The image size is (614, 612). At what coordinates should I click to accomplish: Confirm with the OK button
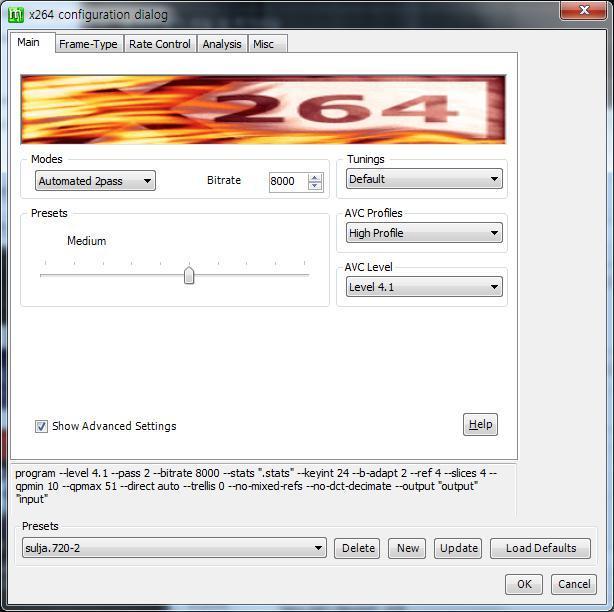pos(524,584)
